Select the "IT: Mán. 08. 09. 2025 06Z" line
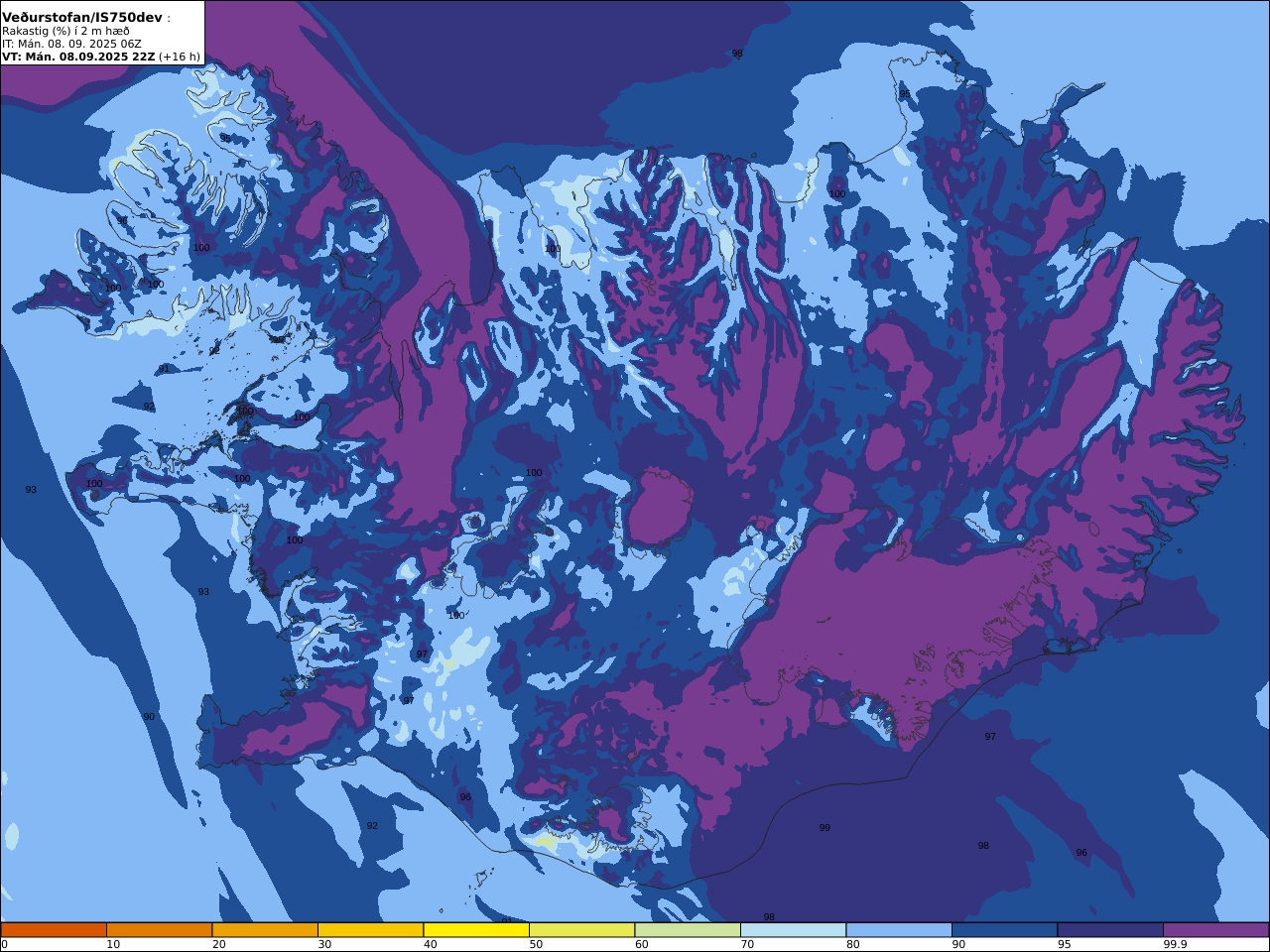Viewport: 1270px width, 952px height. (x=71, y=44)
